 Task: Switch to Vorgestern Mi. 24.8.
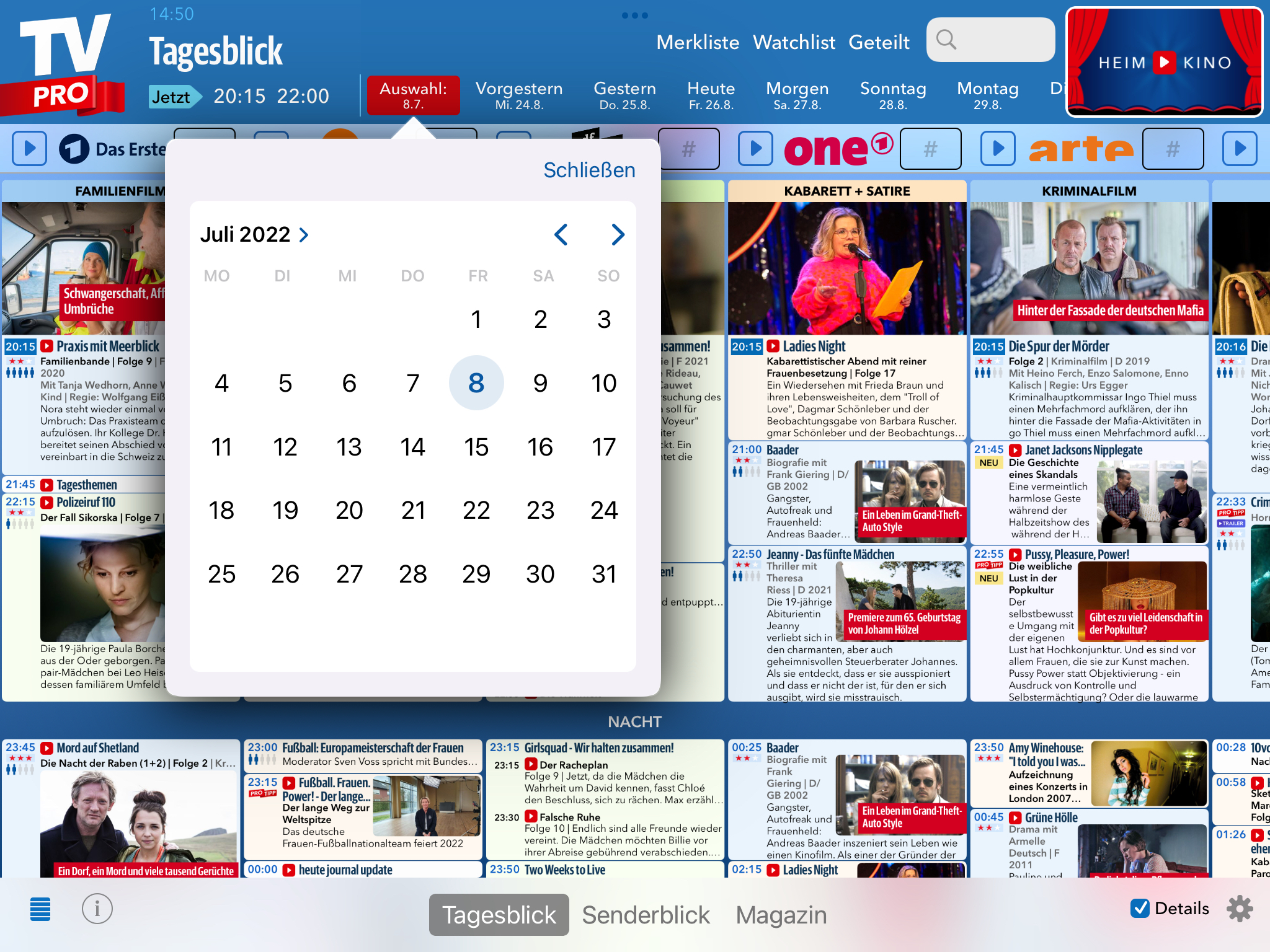click(519, 95)
